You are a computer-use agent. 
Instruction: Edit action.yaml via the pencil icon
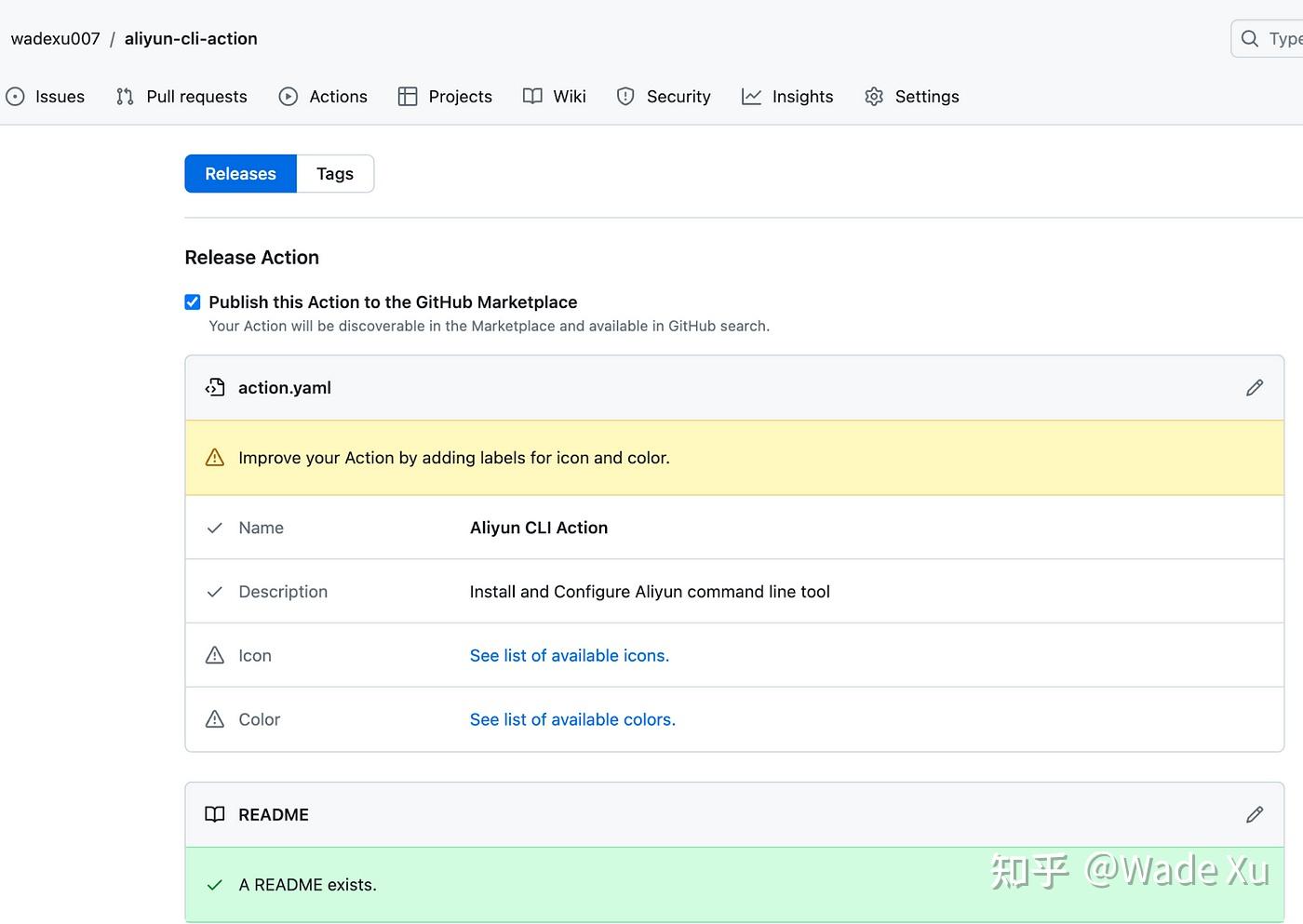pyautogui.click(x=1254, y=387)
